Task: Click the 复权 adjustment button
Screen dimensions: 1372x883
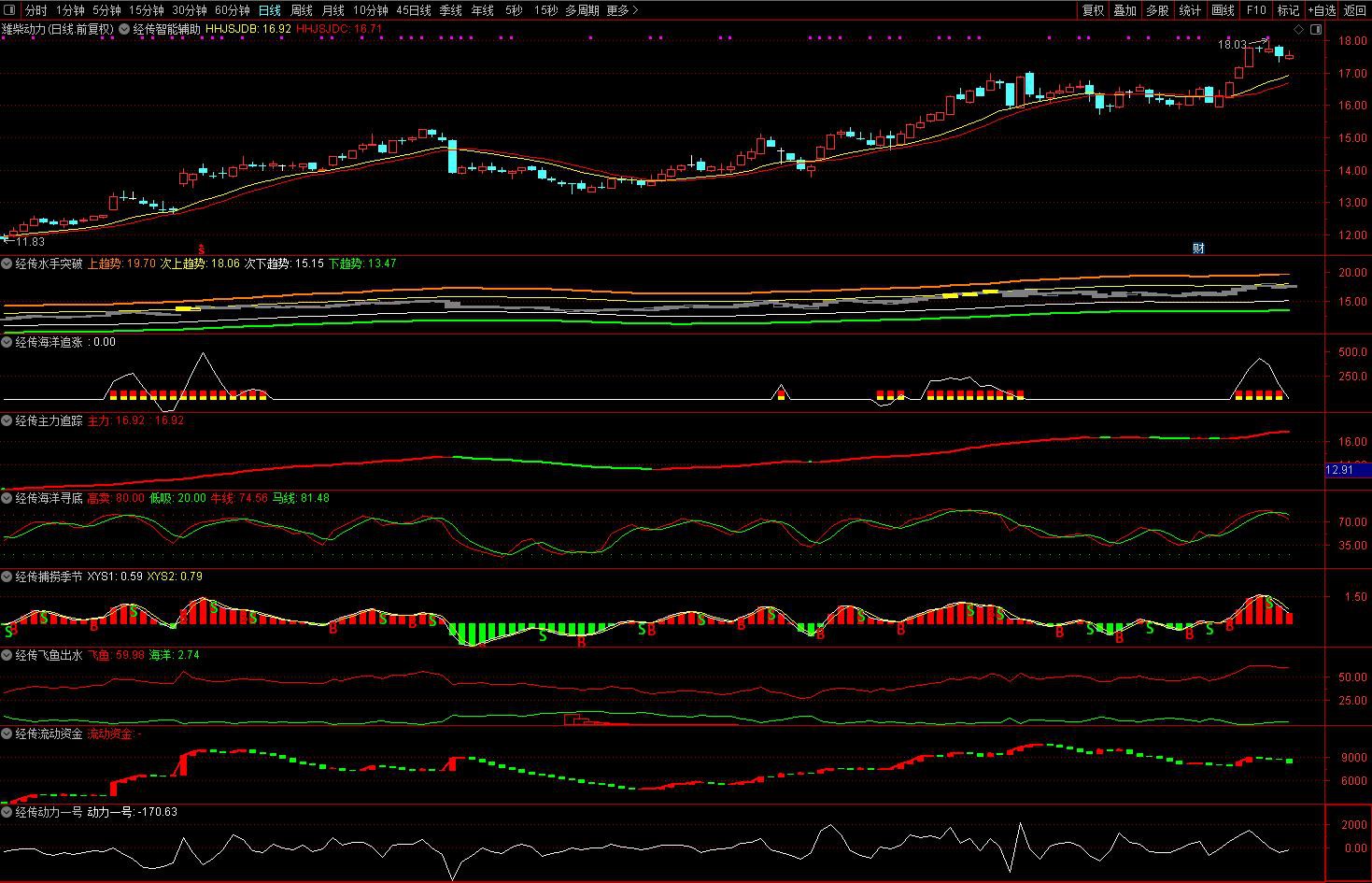Action: [1093, 10]
